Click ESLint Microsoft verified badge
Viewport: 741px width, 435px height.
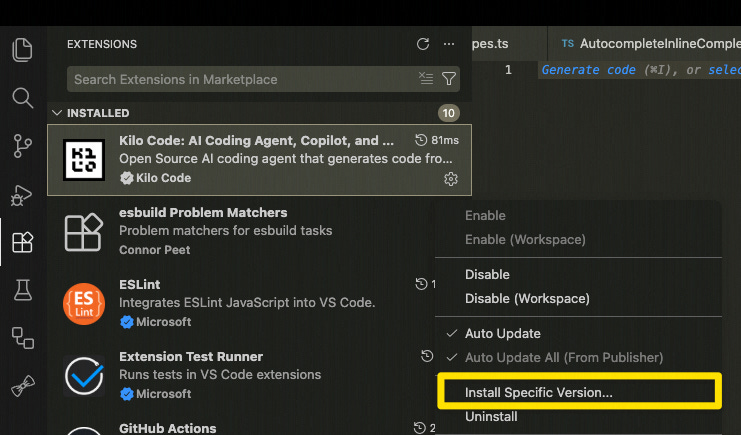127,322
